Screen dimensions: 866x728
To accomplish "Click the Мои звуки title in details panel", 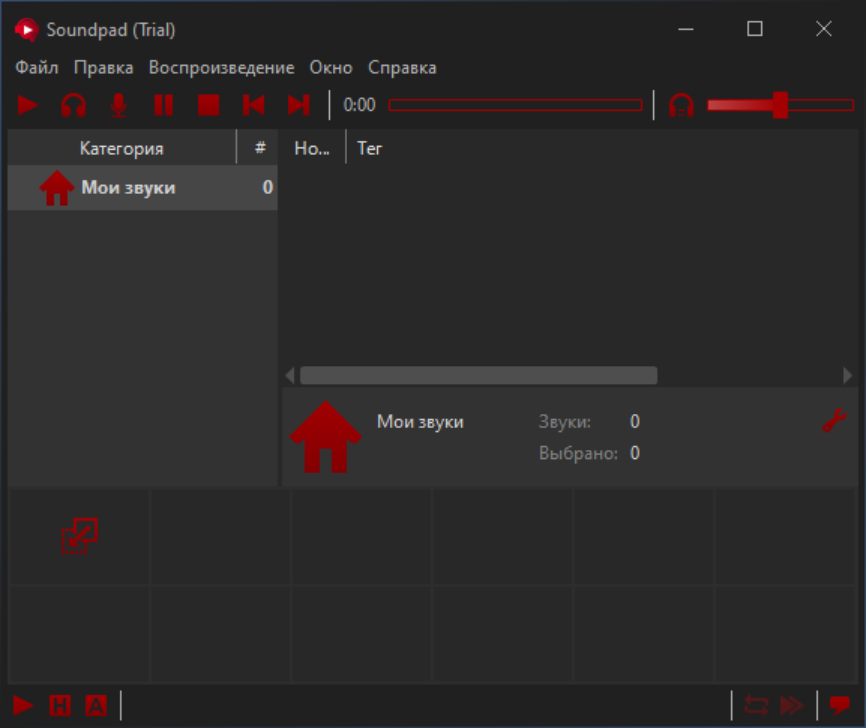I will (x=420, y=421).
